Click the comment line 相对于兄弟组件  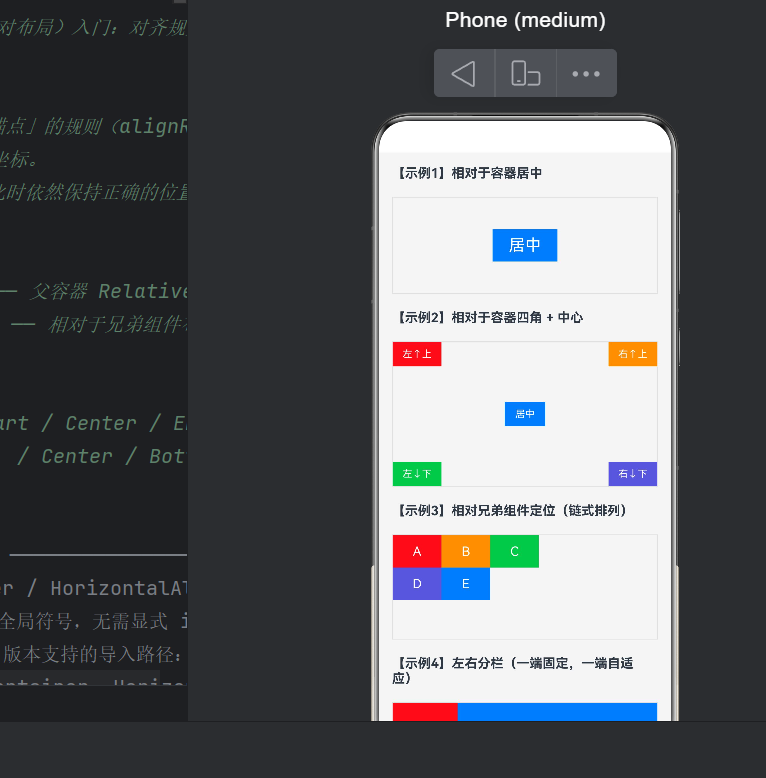click(99, 324)
